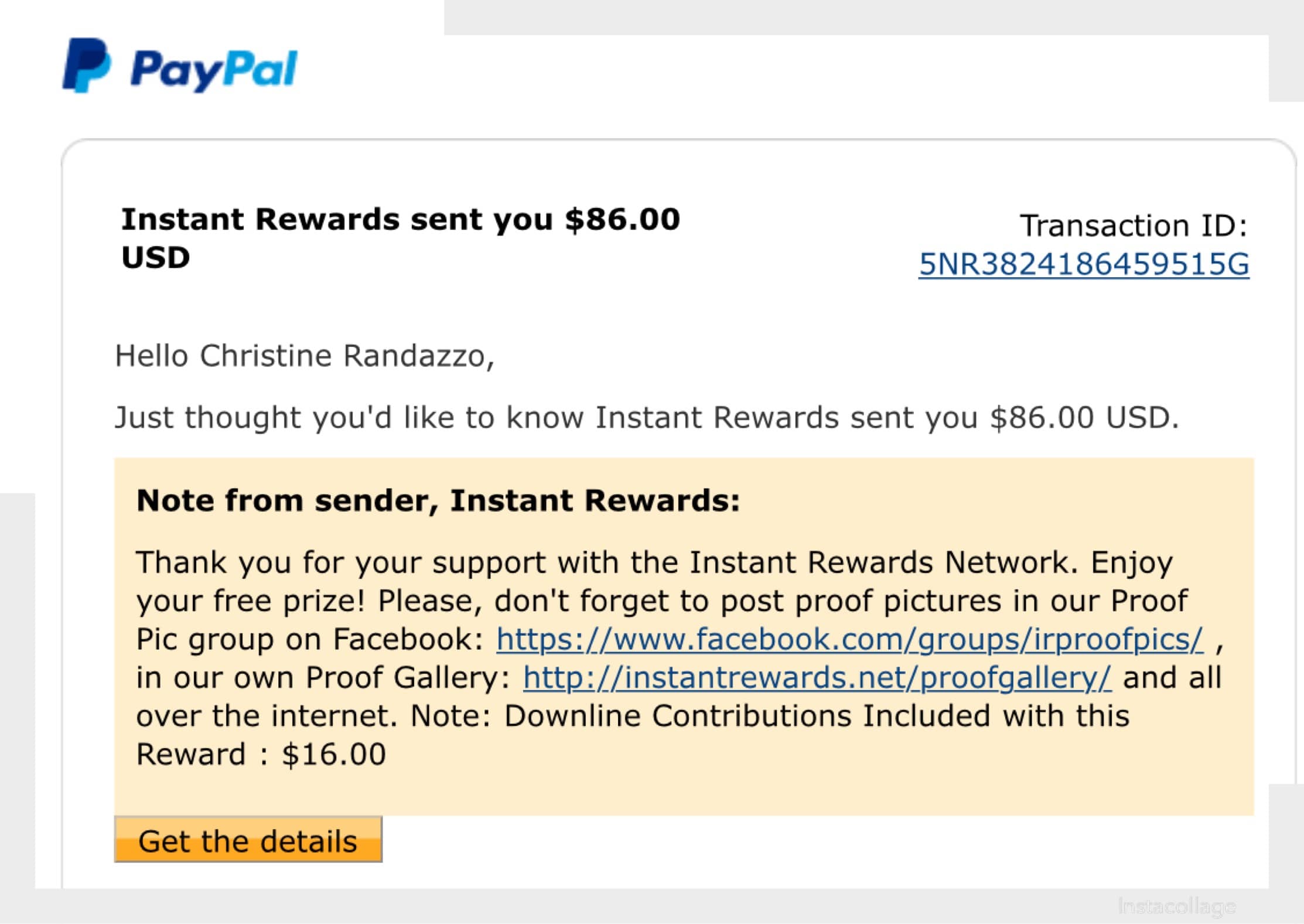The image size is (1304, 924).
Task: Select the bold heading Instant Rewards sent you $86.00
Action: click(x=401, y=219)
